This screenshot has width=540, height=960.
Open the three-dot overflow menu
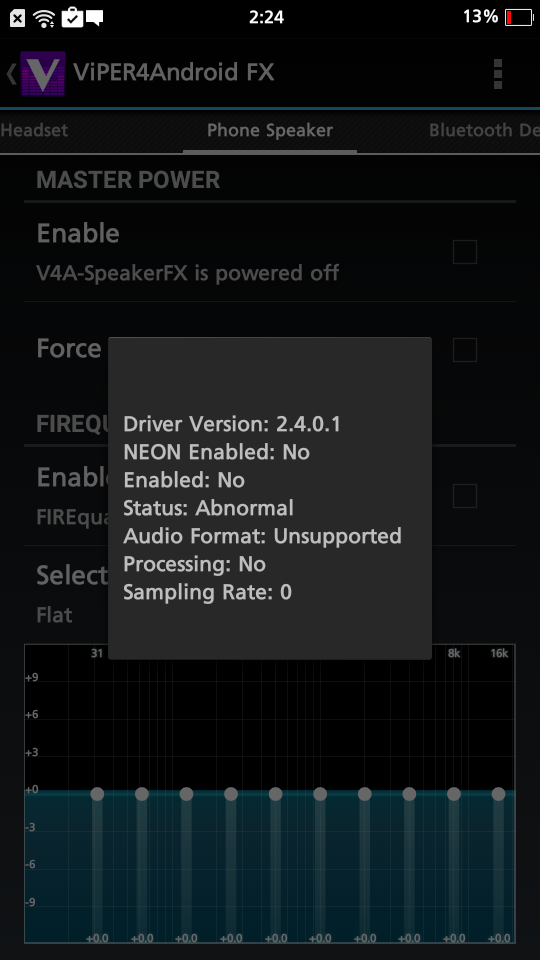coord(498,74)
